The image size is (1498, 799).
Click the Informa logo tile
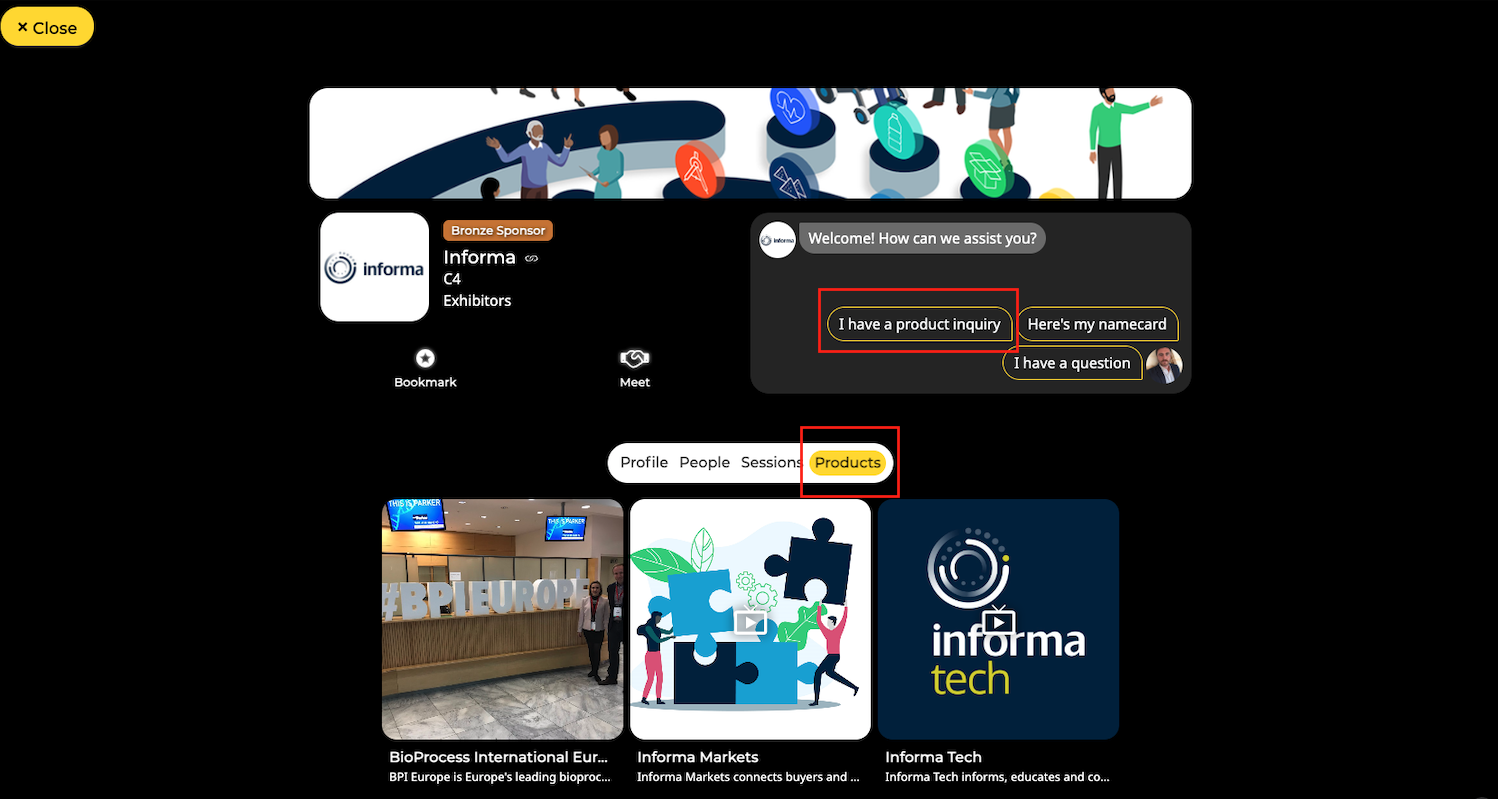pos(374,267)
